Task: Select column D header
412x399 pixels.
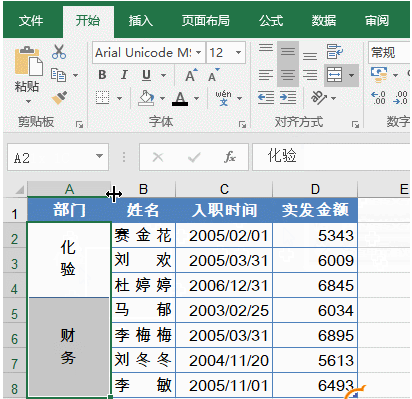Action: (315, 189)
